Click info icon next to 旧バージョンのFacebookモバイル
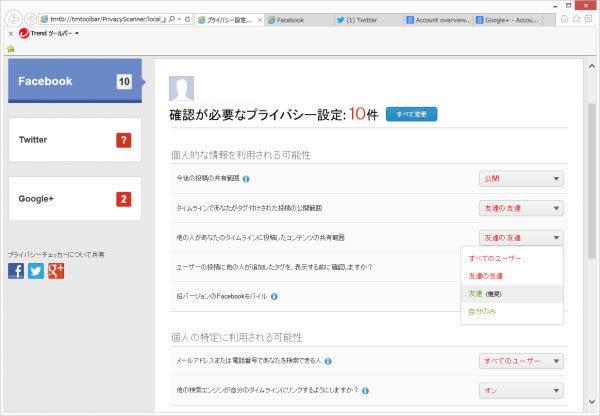600x416 pixels. click(274, 296)
